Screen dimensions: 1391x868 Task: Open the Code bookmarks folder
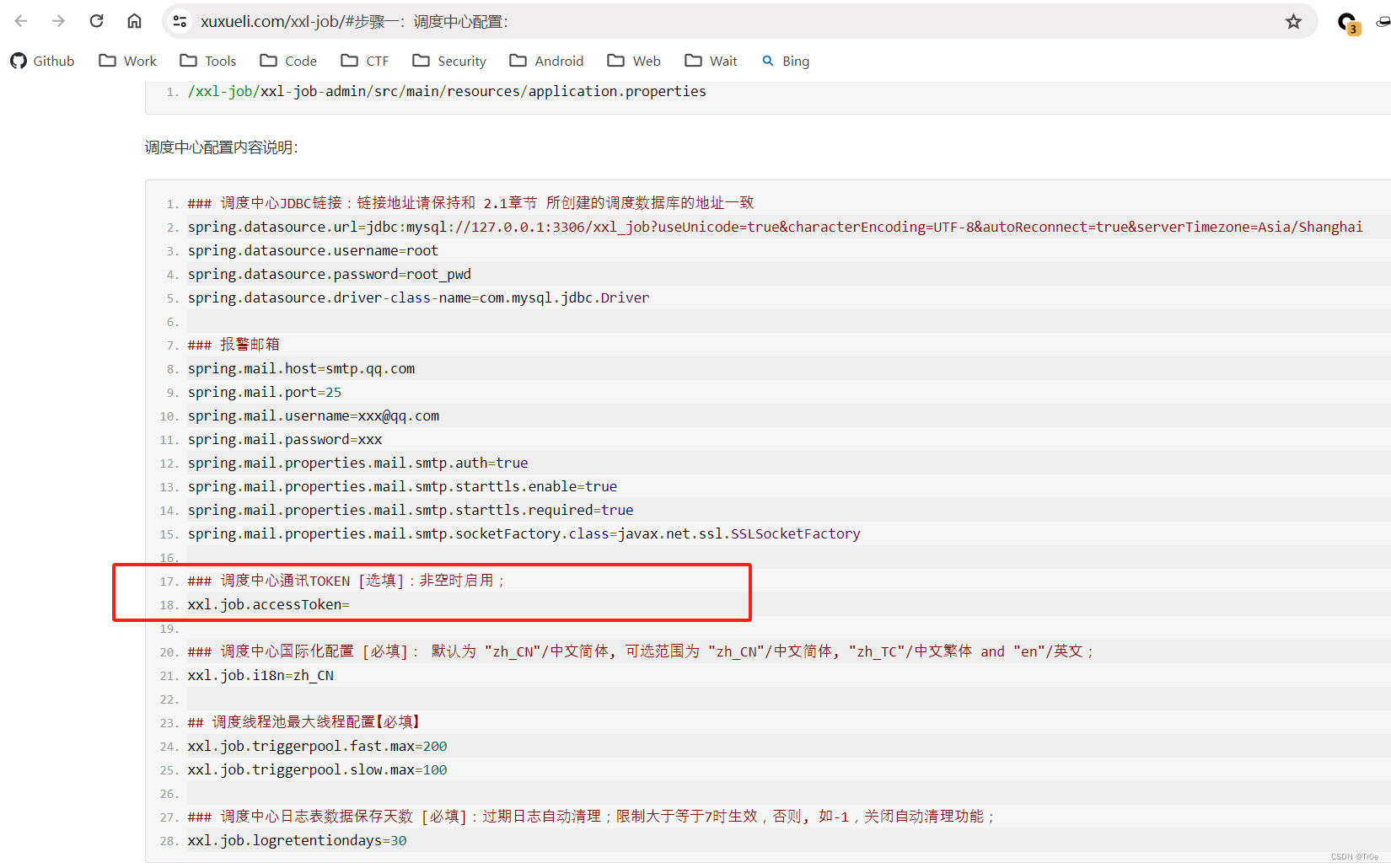coord(288,61)
